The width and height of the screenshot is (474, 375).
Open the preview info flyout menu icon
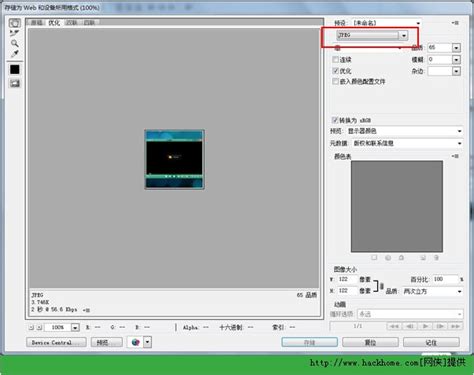click(86, 310)
